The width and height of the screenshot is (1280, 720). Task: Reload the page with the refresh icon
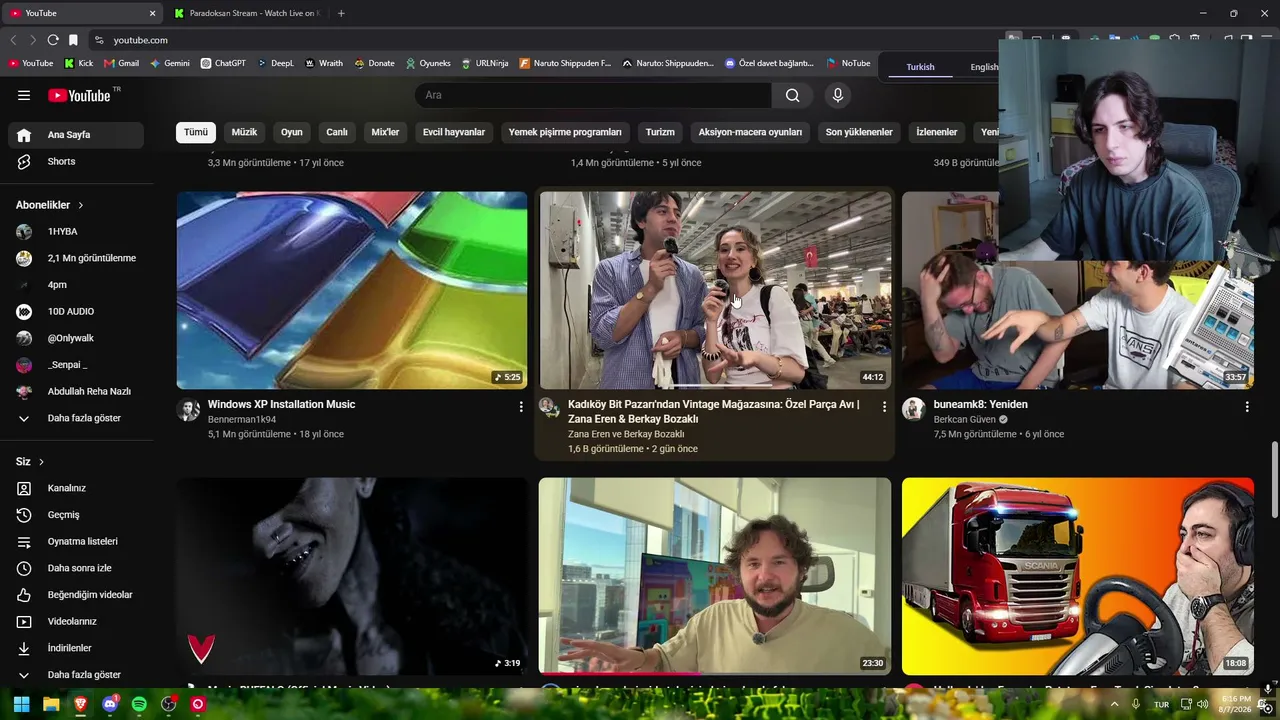pos(53,40)
